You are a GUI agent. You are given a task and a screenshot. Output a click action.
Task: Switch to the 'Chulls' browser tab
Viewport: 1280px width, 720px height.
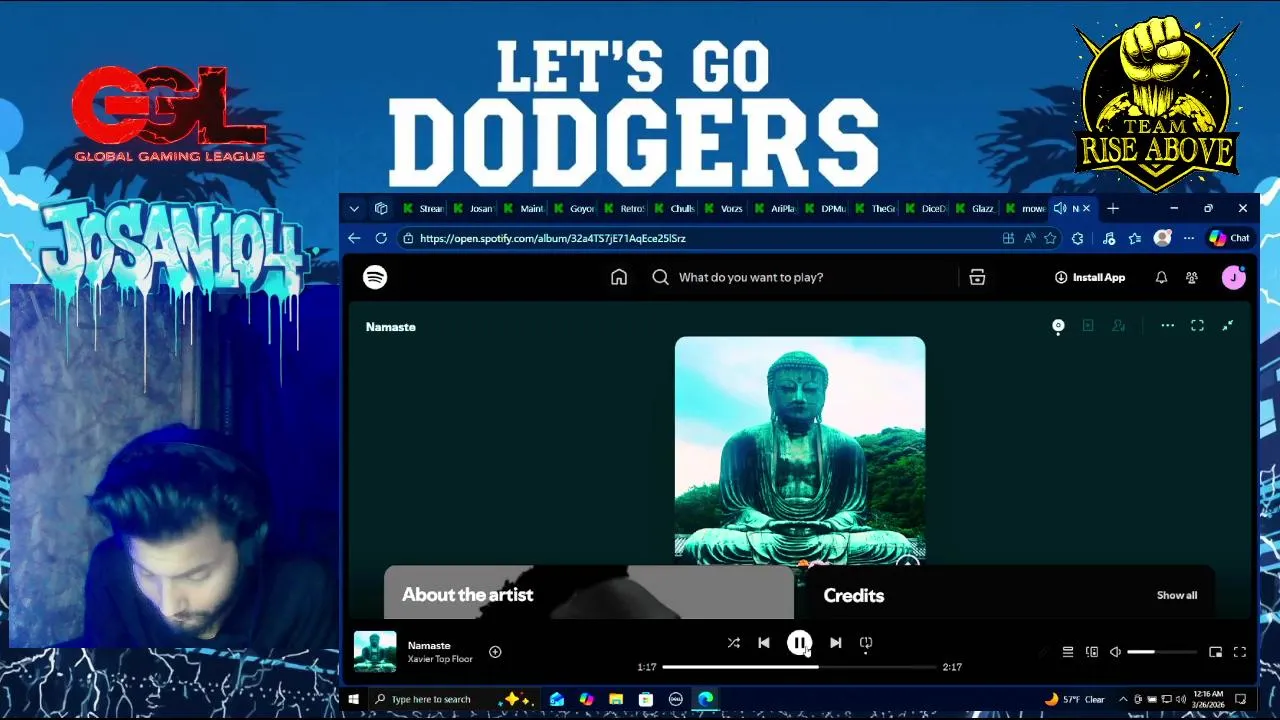tap(674, 209)
